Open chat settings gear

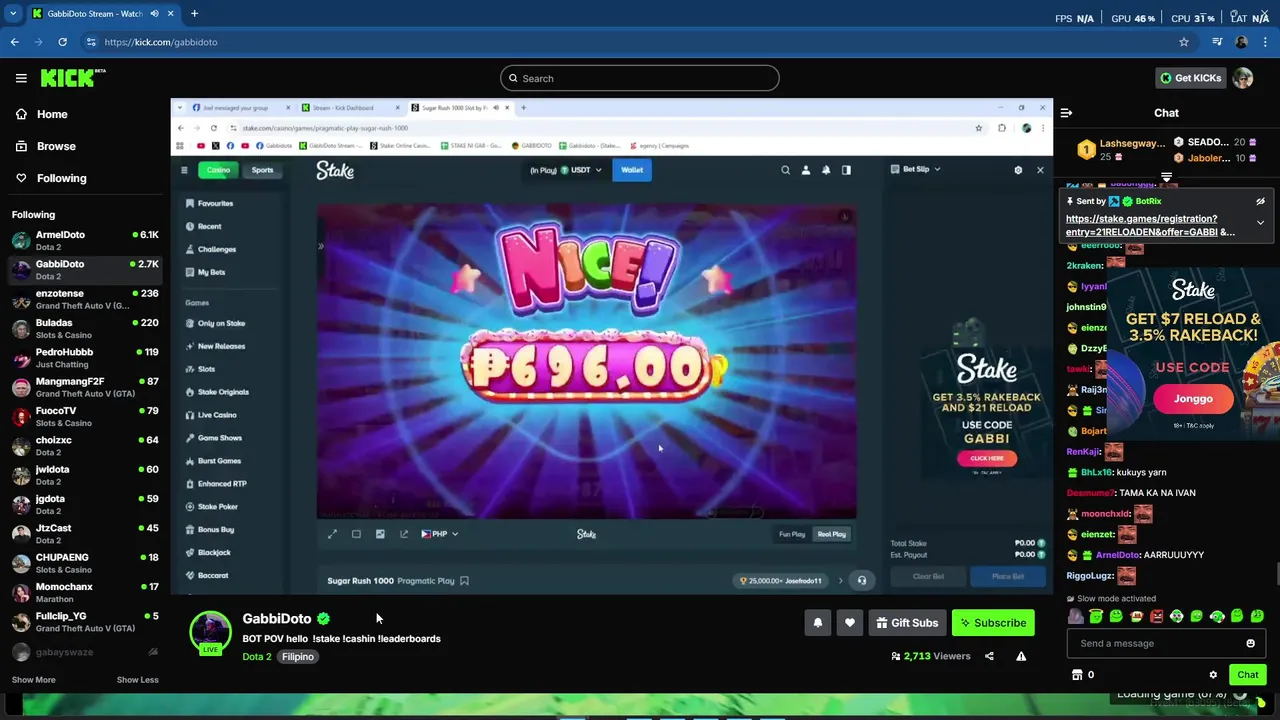(1213, 675)
